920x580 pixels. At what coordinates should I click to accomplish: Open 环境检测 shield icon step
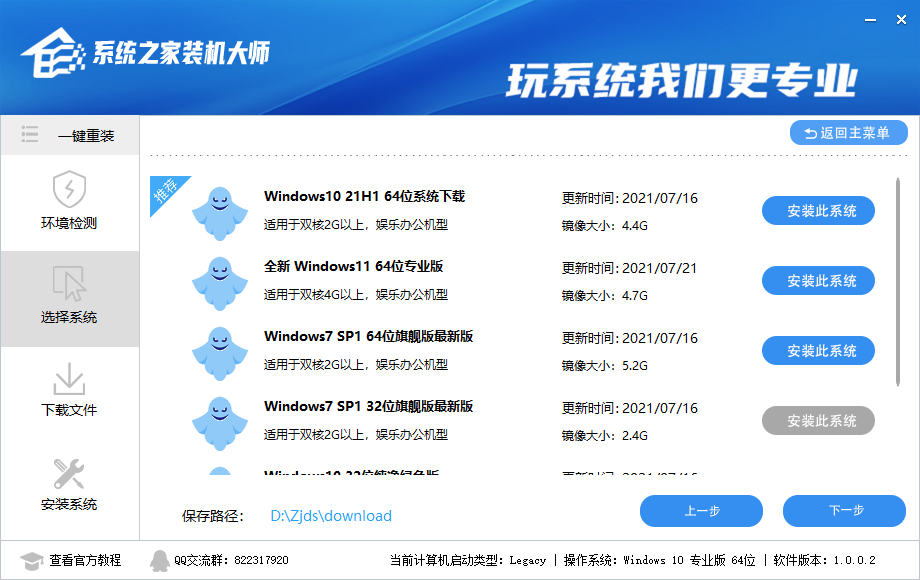(x=69, y=189)
